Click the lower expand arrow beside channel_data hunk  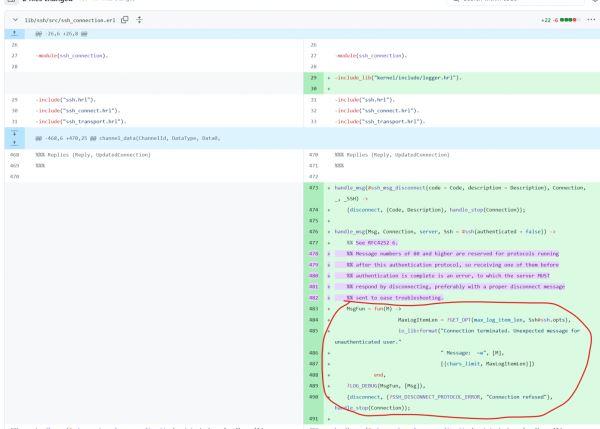click(x=15, y=143)
